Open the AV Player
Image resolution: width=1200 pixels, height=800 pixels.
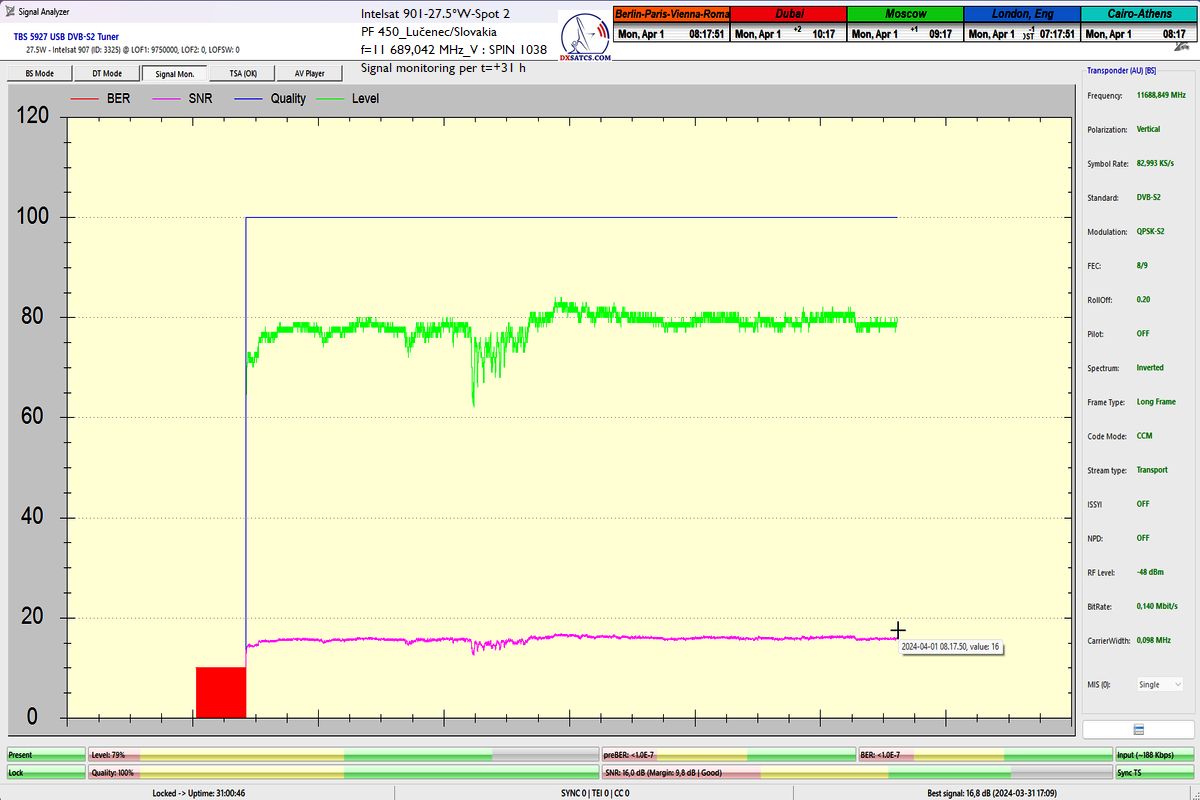click(x=309, y=73)
